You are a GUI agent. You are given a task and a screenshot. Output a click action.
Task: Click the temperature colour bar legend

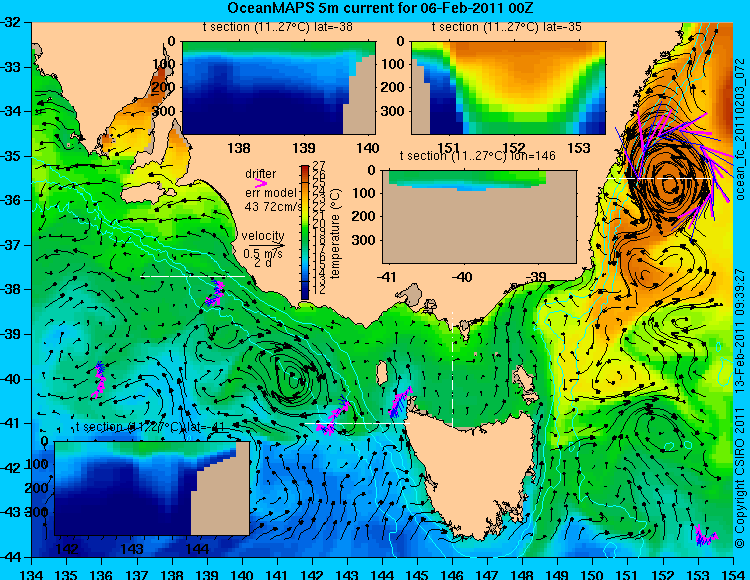[305, 232]
